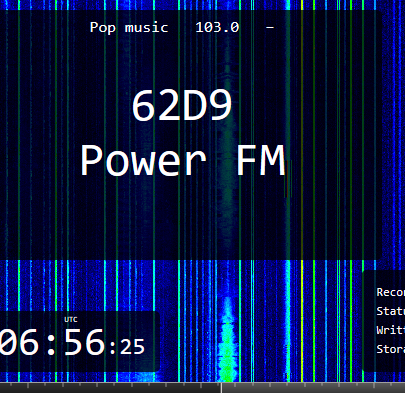Click the small red cursor mark after Power FM

[x=288, y=179]
